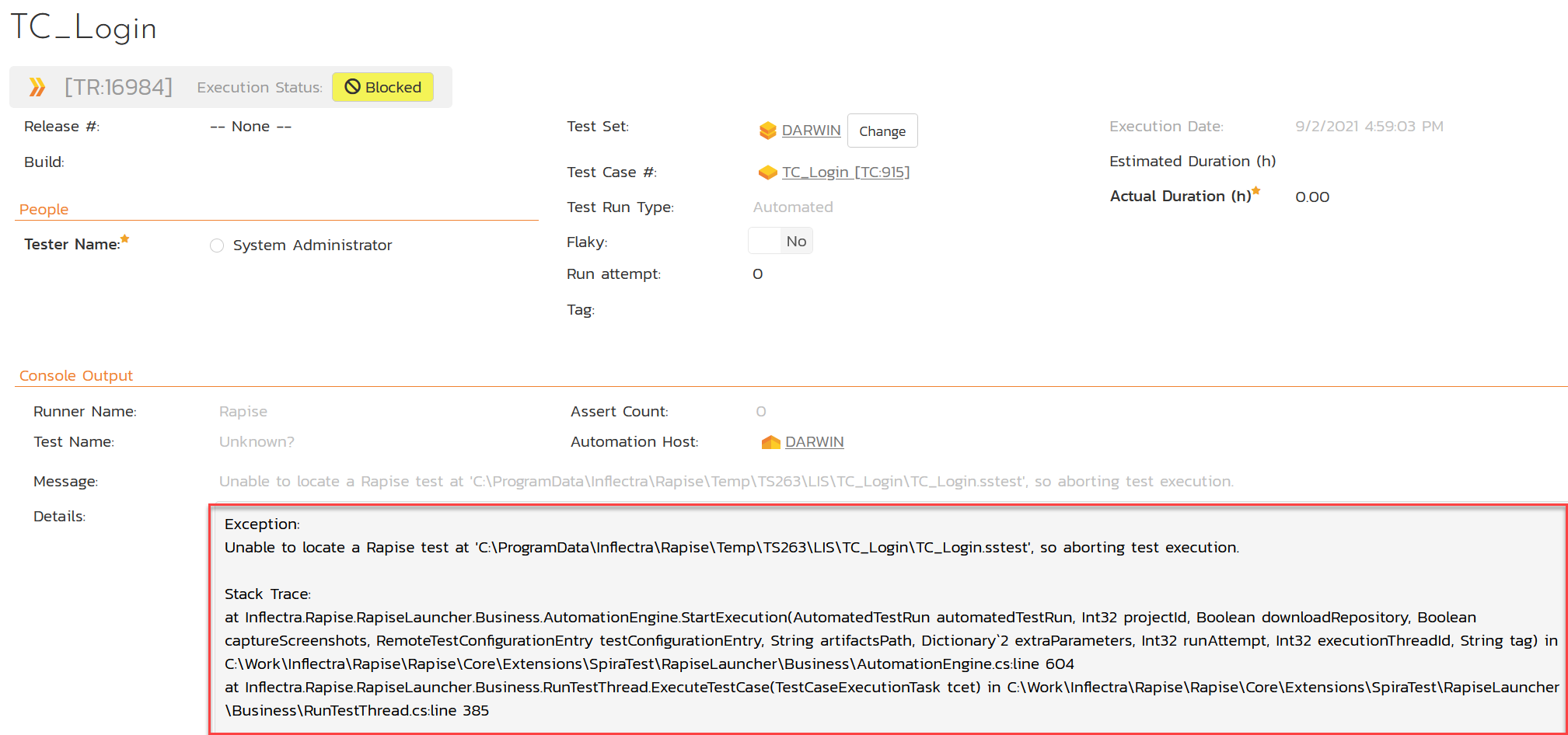Click the Actual Duration value field
The width and height of the screenshot is (1568, 735).
(x=1312, y=197)
